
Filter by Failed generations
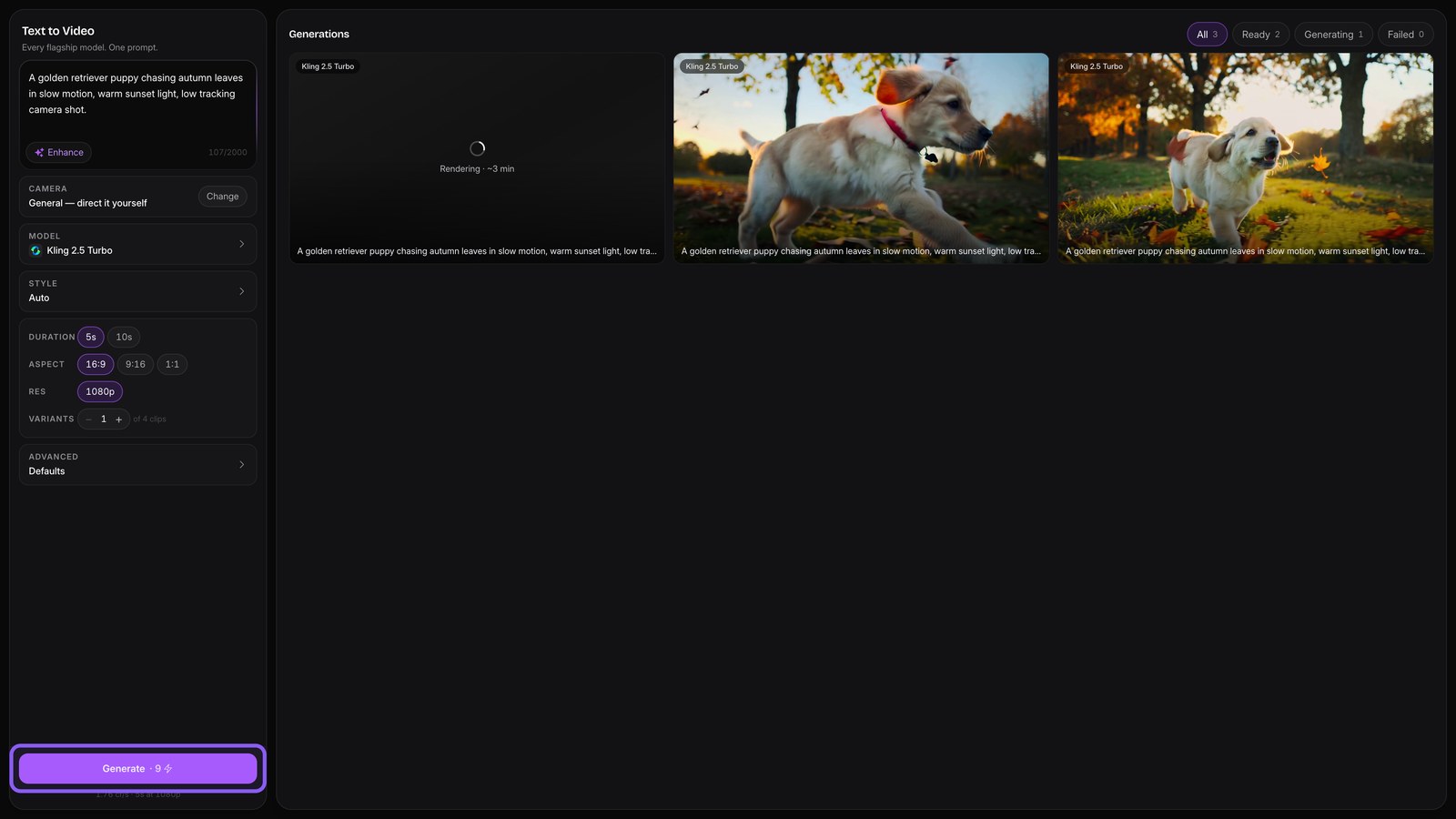coord(1405,35)
